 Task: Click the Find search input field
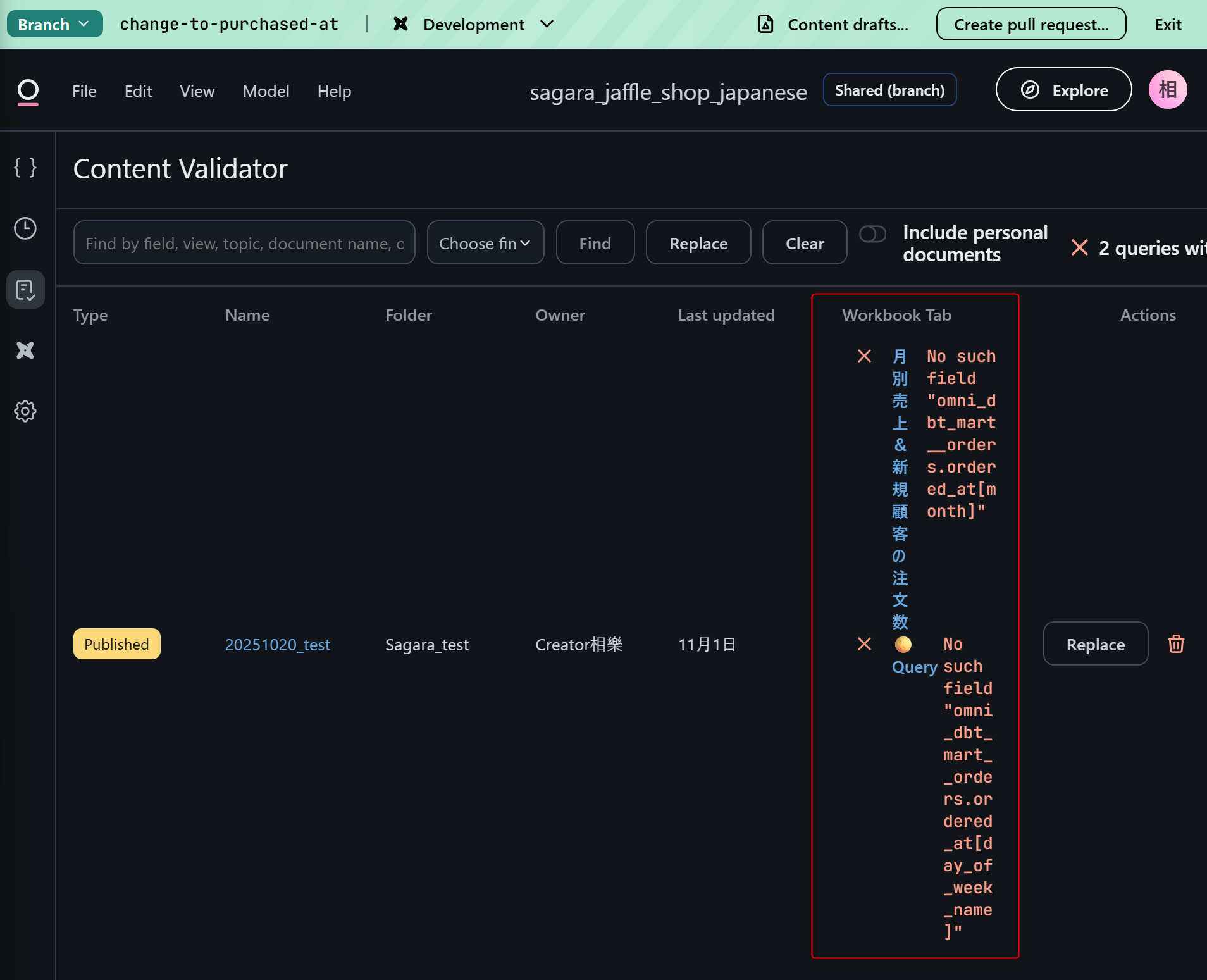244,243
